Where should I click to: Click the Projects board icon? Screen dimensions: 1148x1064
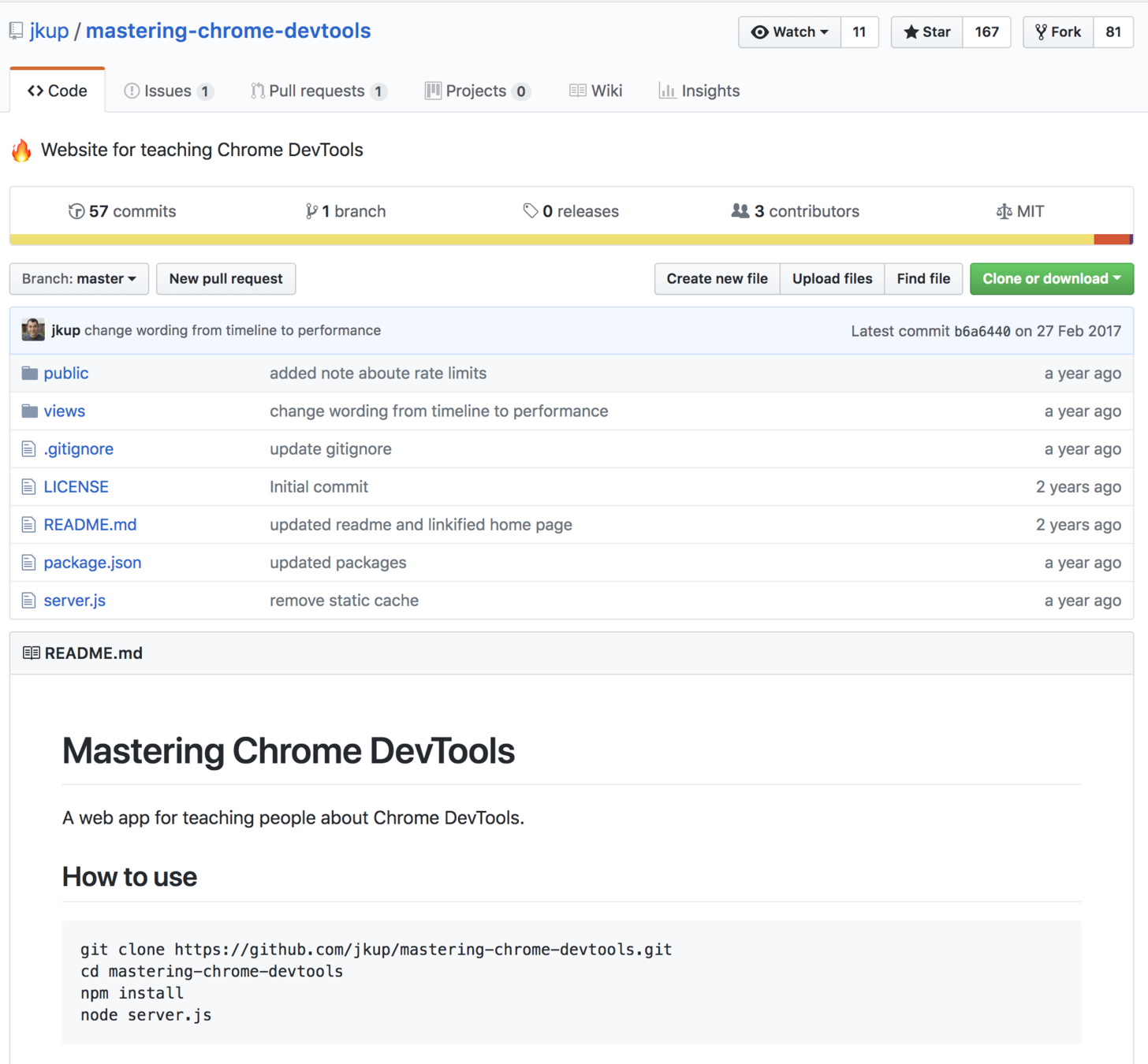pyautogui.click(x=433, y=91)
